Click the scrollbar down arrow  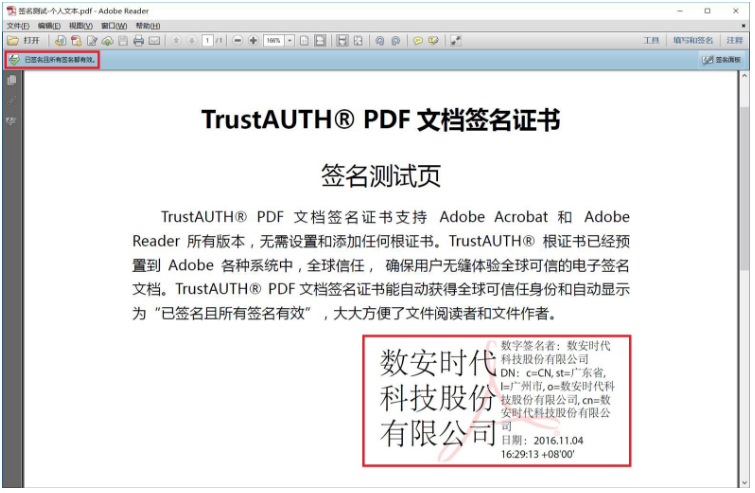coord(744,483)
